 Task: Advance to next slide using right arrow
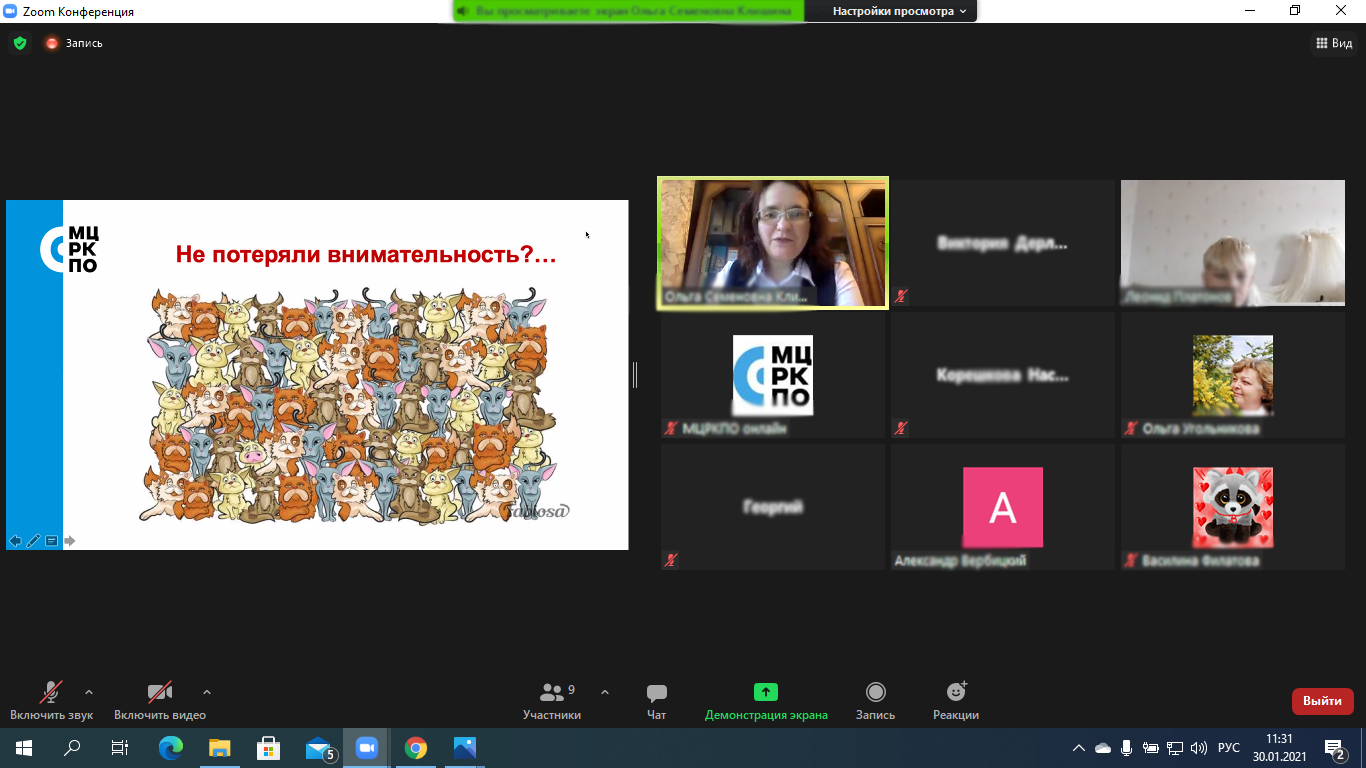pos(70,541)
